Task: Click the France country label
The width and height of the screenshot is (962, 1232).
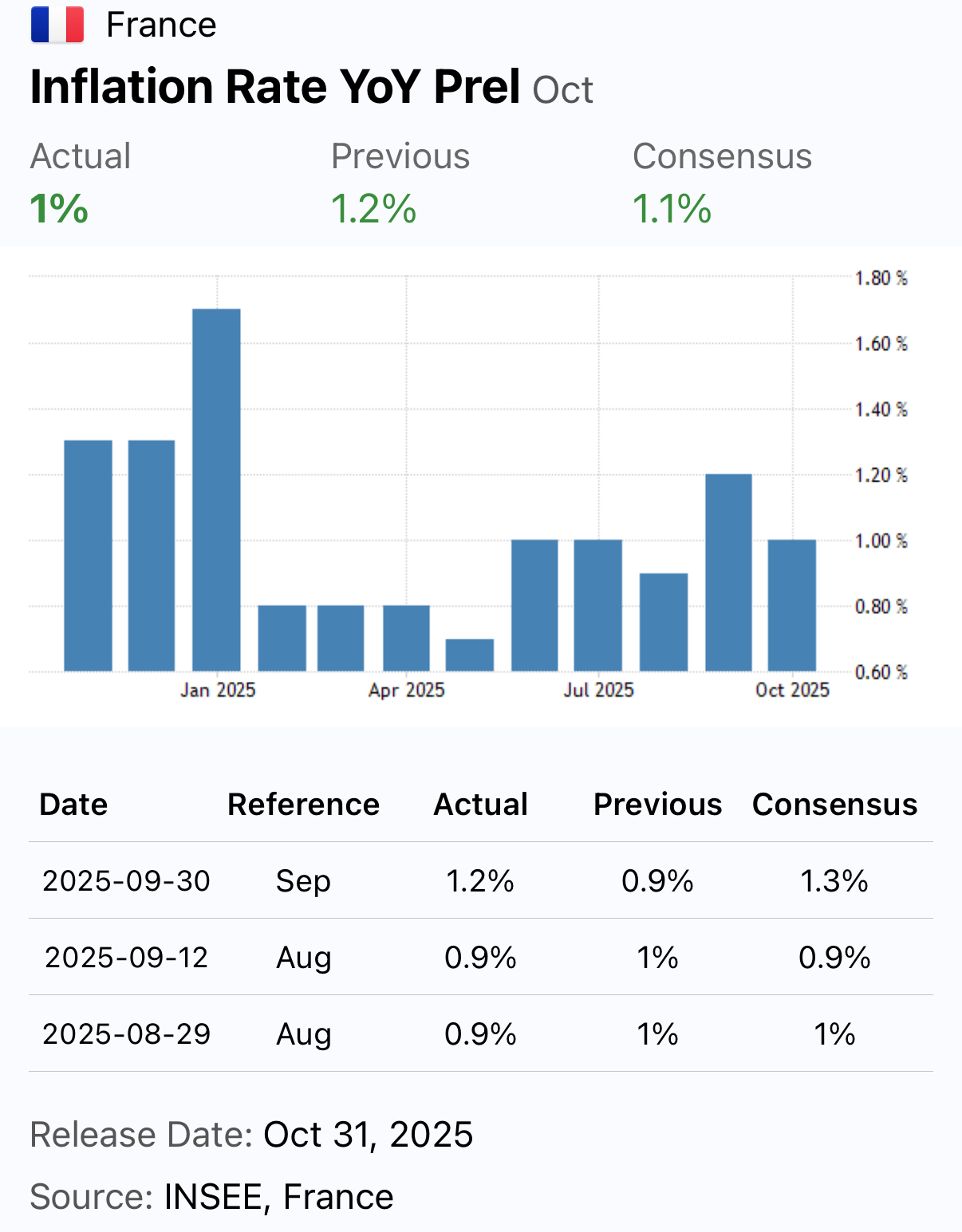Action: click(161, 25)
